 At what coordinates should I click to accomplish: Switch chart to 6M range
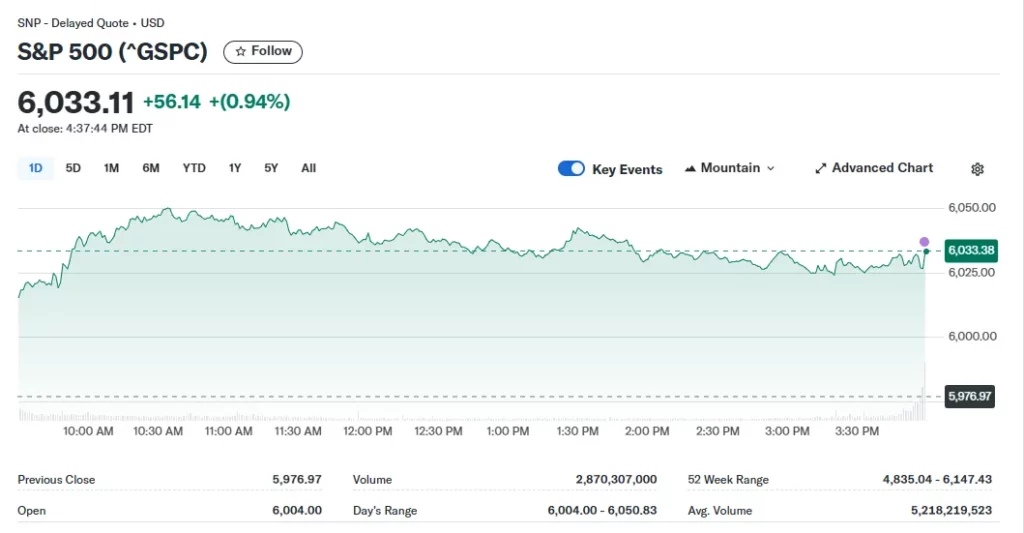(151, 169)
